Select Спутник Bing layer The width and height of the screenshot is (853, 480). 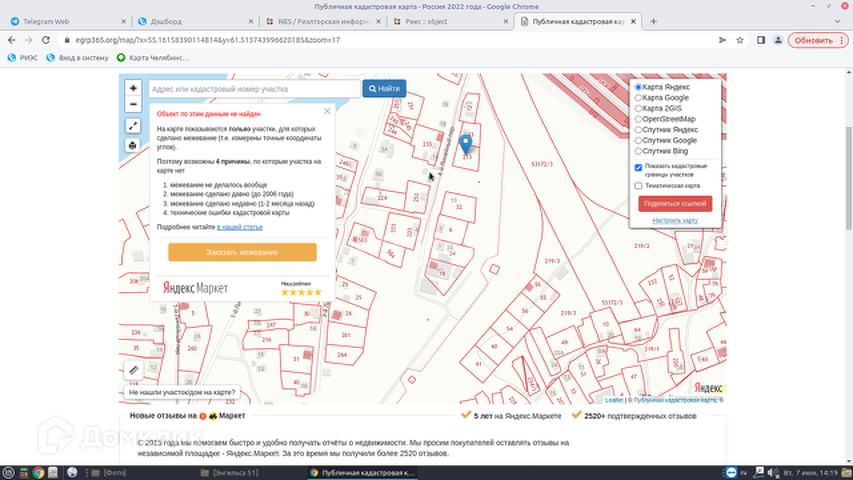pyautogui.click(x=638, y=151)
